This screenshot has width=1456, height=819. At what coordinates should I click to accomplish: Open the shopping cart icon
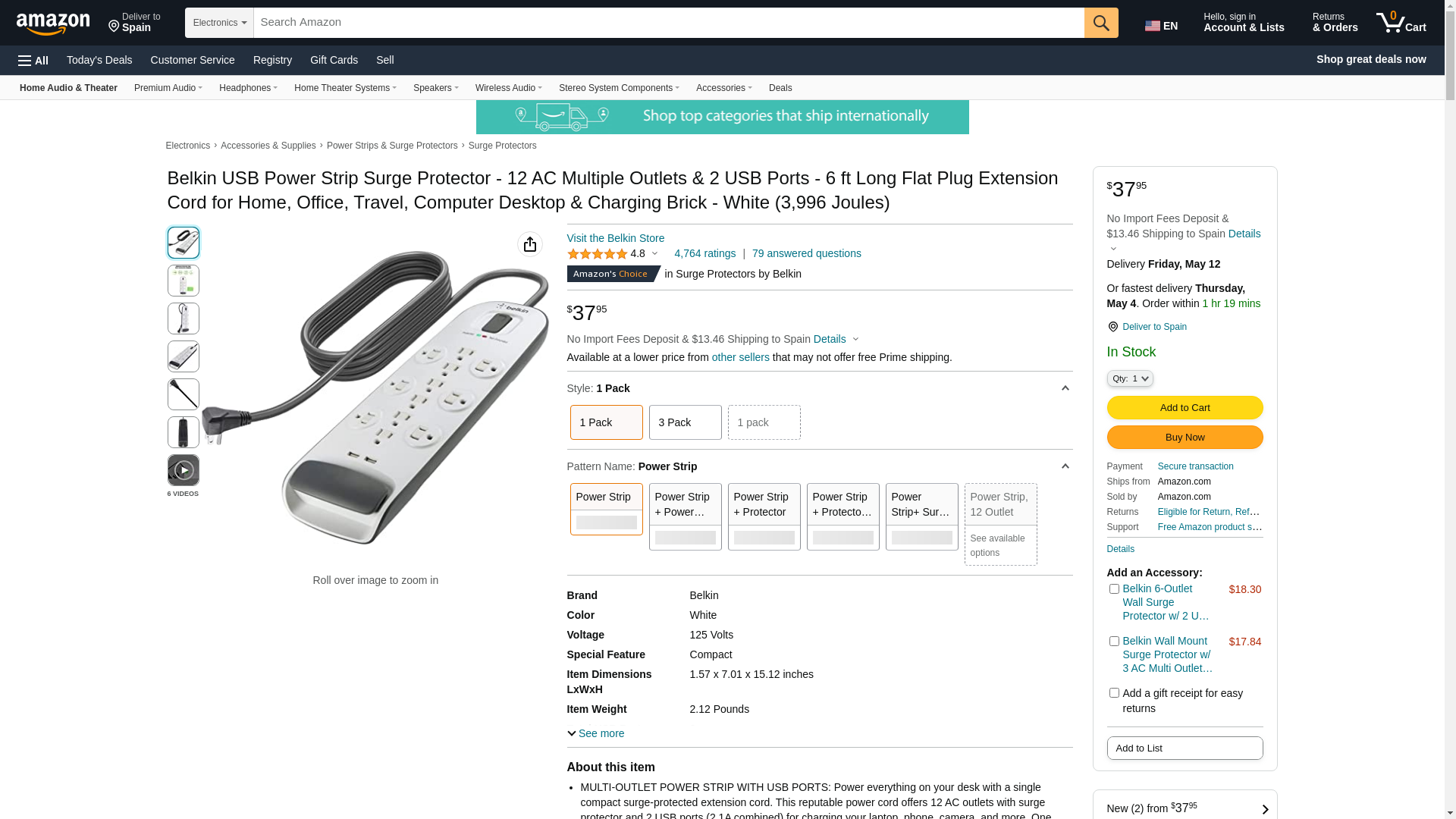[1401, 23]
